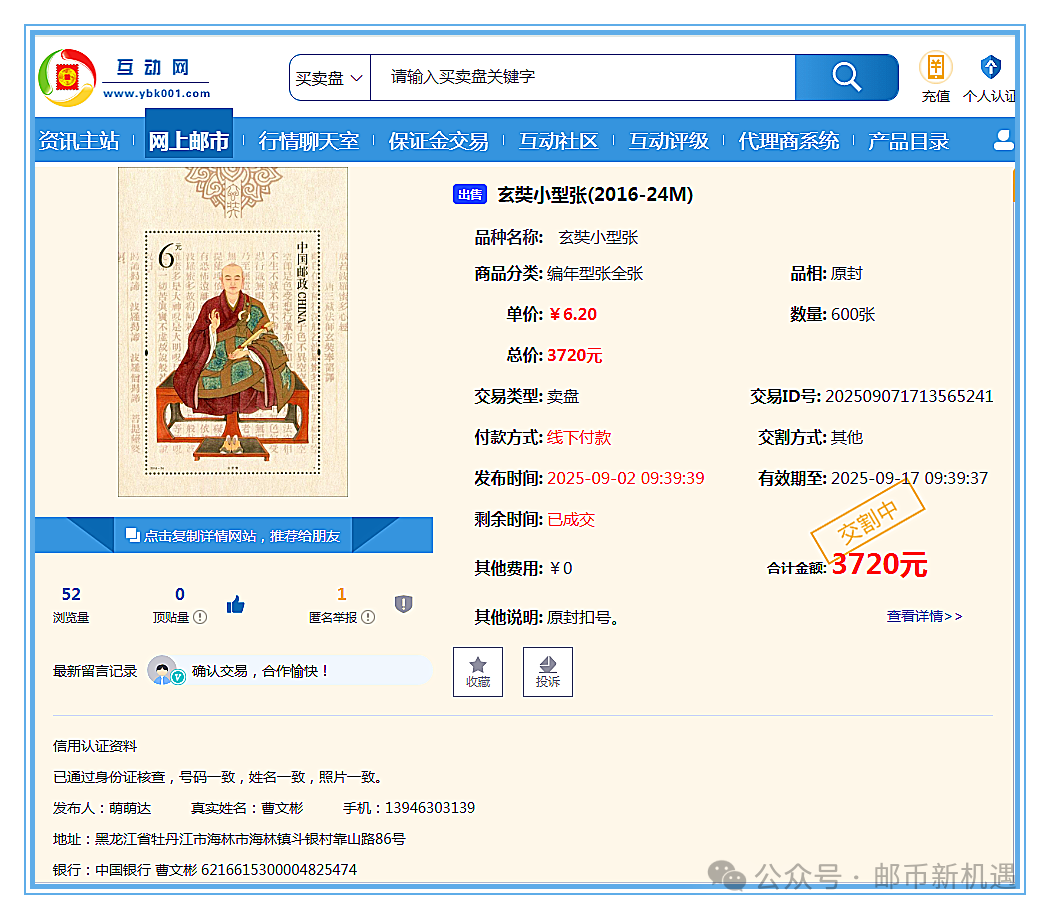Open the 资讯主站 nav item
The image size is (1050, 919).
[x=79, y=141]
